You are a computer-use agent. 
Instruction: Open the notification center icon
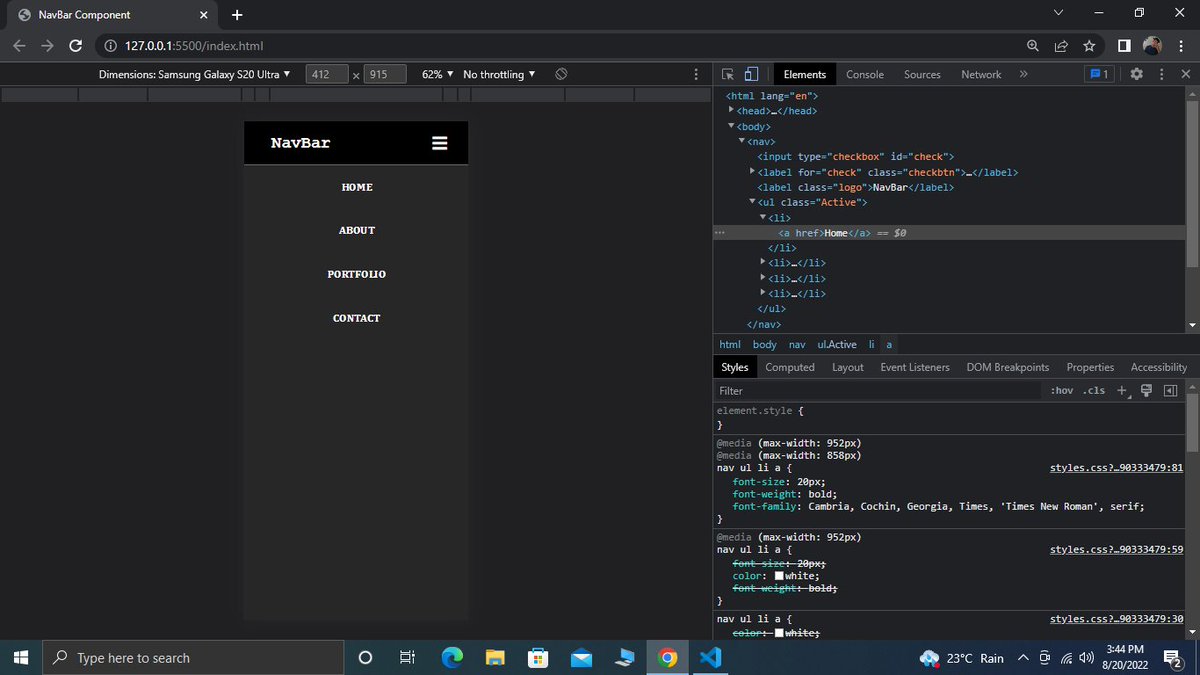(1174, 657)
